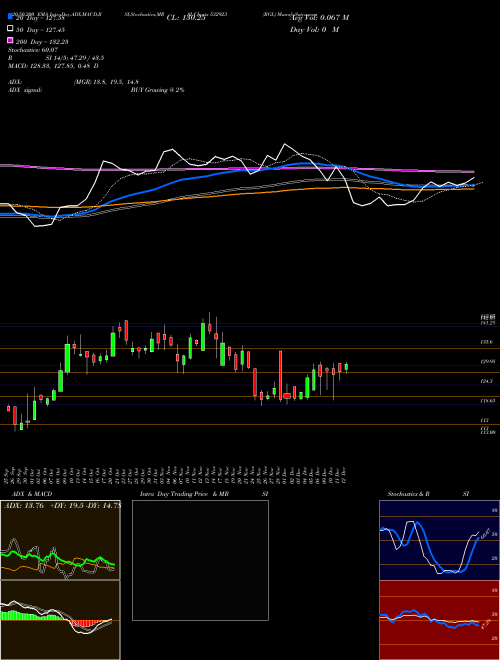Screen dimensions: 500x660
Task: Click the '+DY: 19.5' reading in ADX panel
Action: tap(67, 506)
